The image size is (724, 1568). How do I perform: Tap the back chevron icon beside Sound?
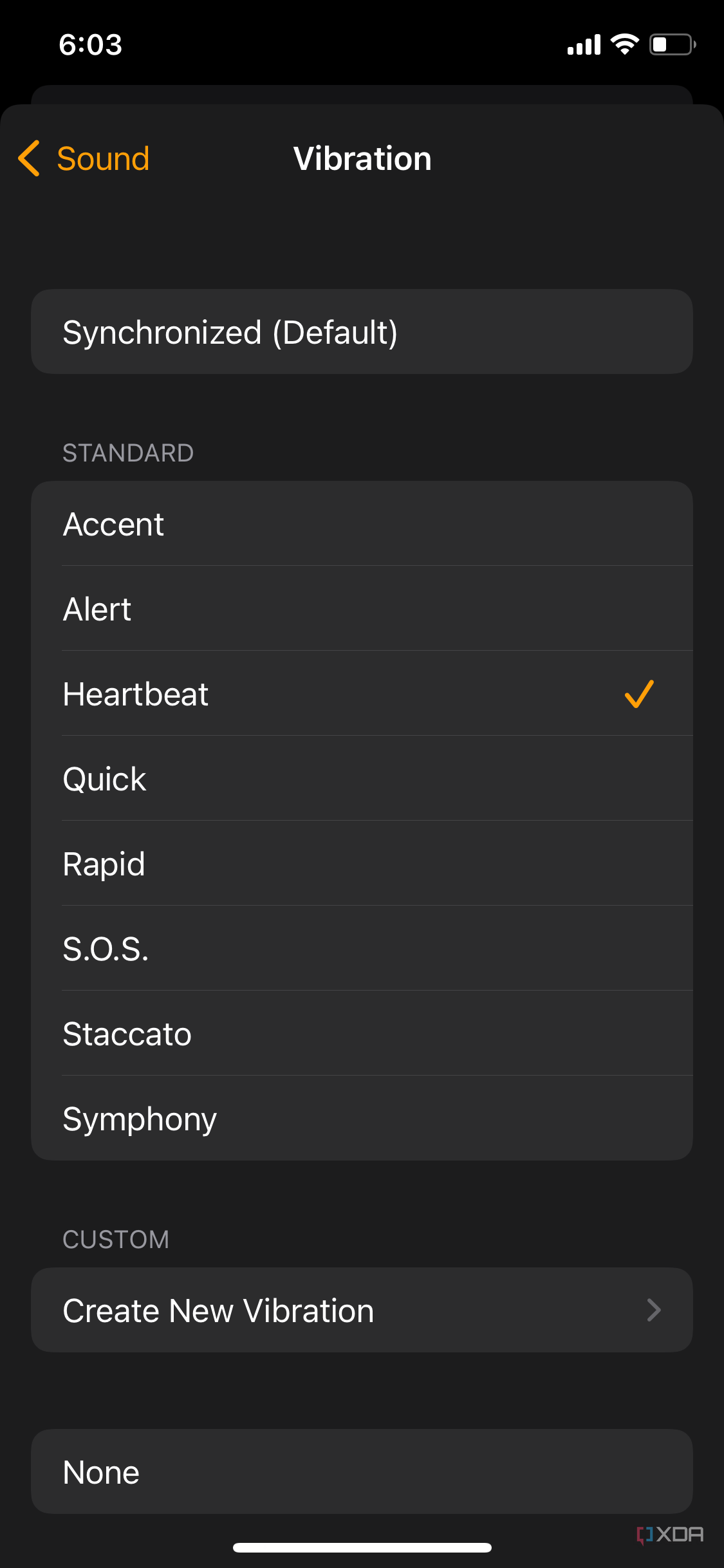[x=29, y=159]
